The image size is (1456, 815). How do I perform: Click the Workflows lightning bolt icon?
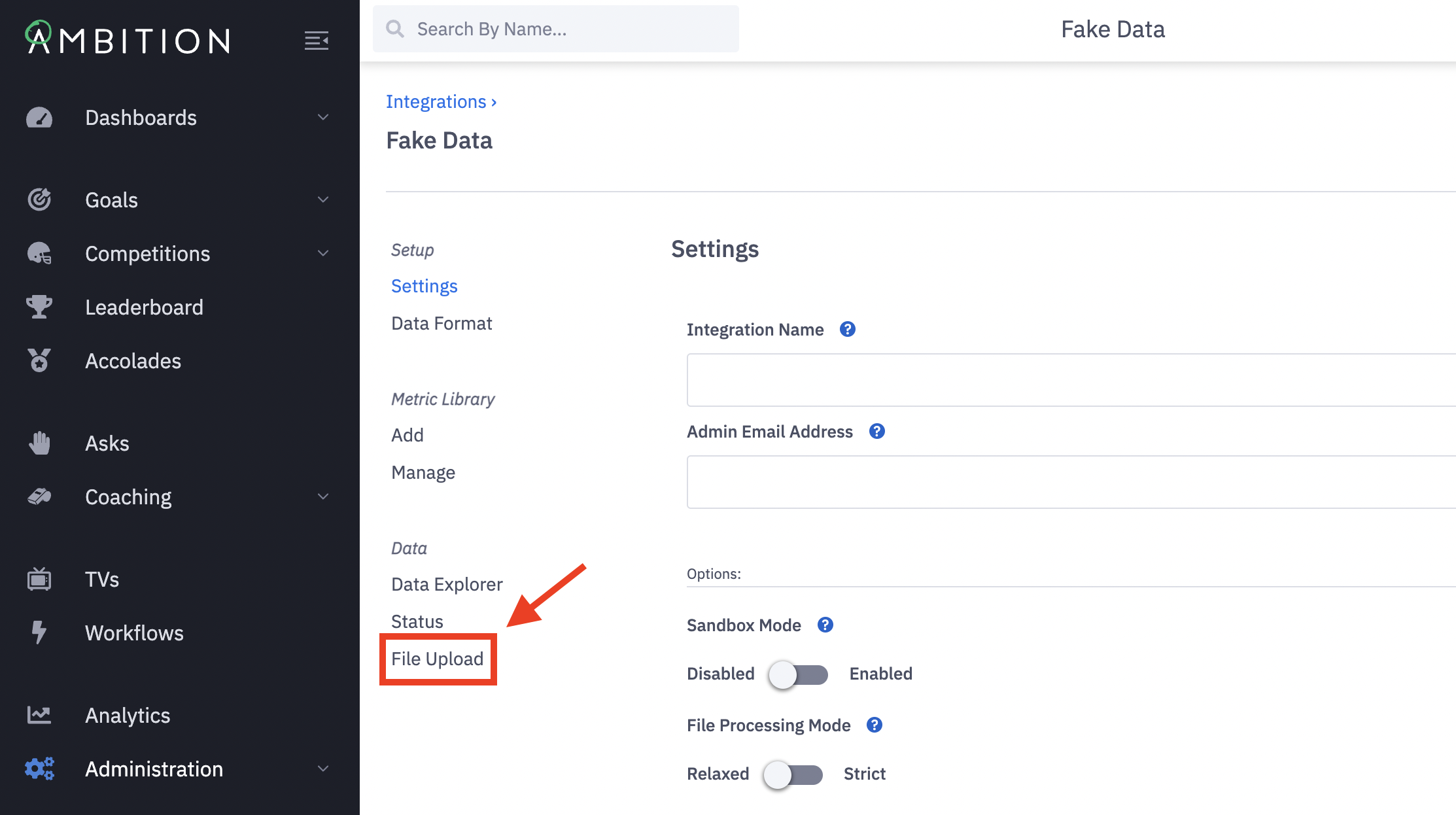point(39,633)
